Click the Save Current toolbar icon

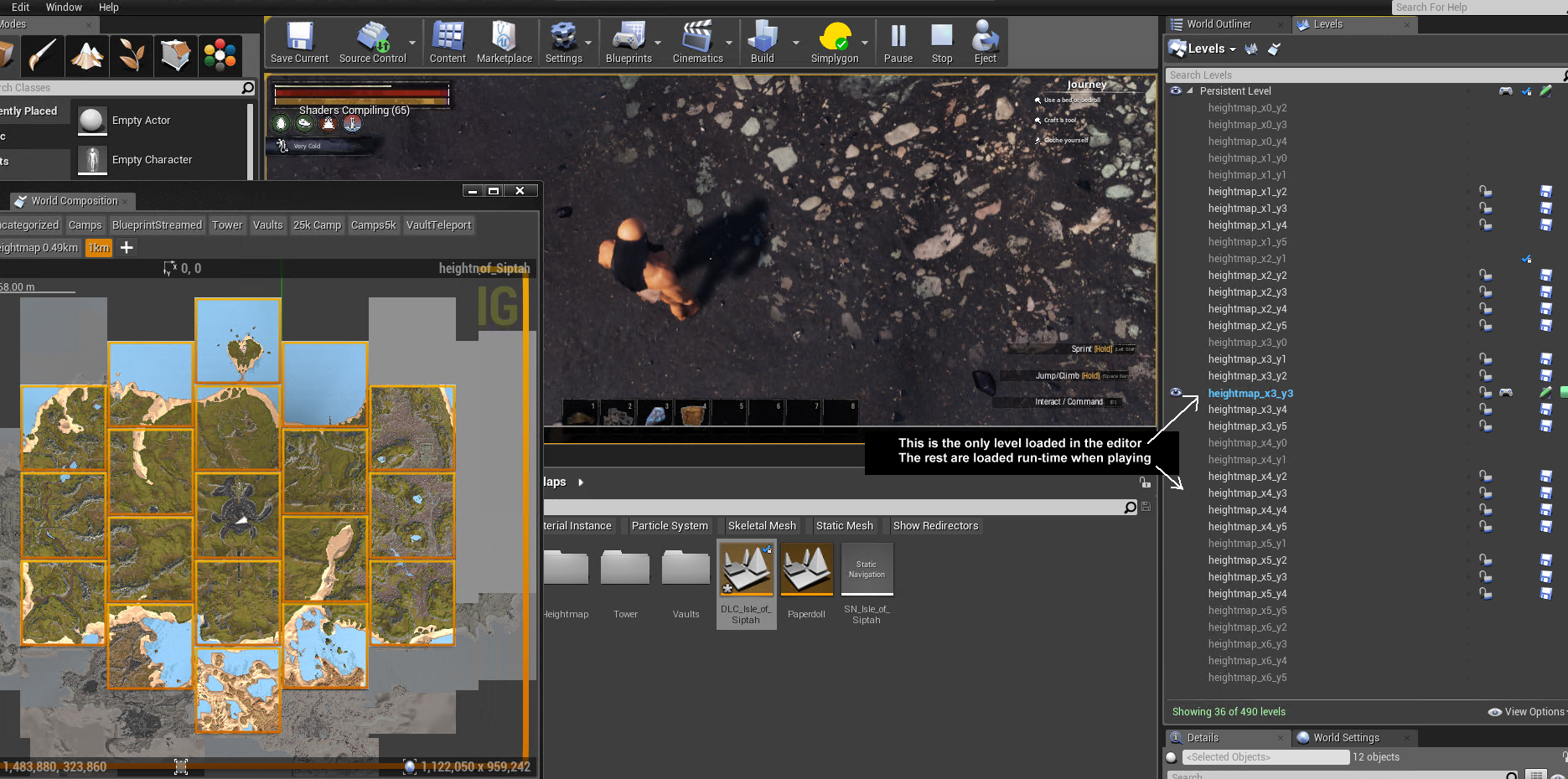point(299,43)
